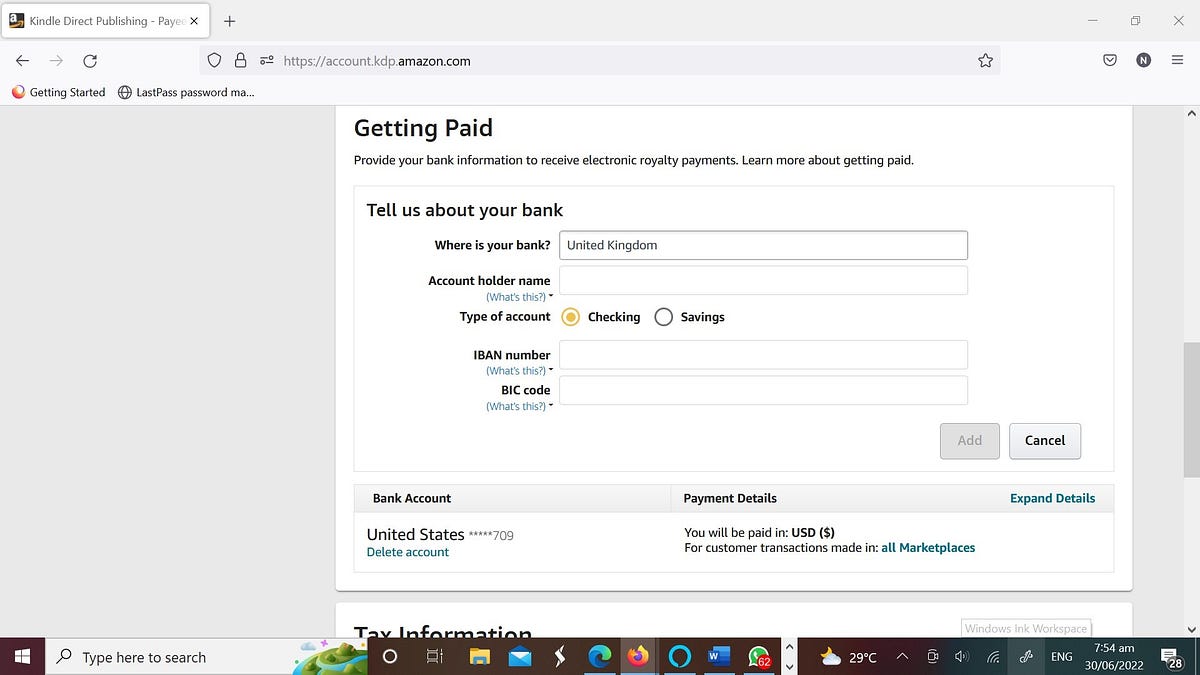Screen dimensions: 1200x675
Task: Click the Account holder name input field
Action: coord(763,280)
